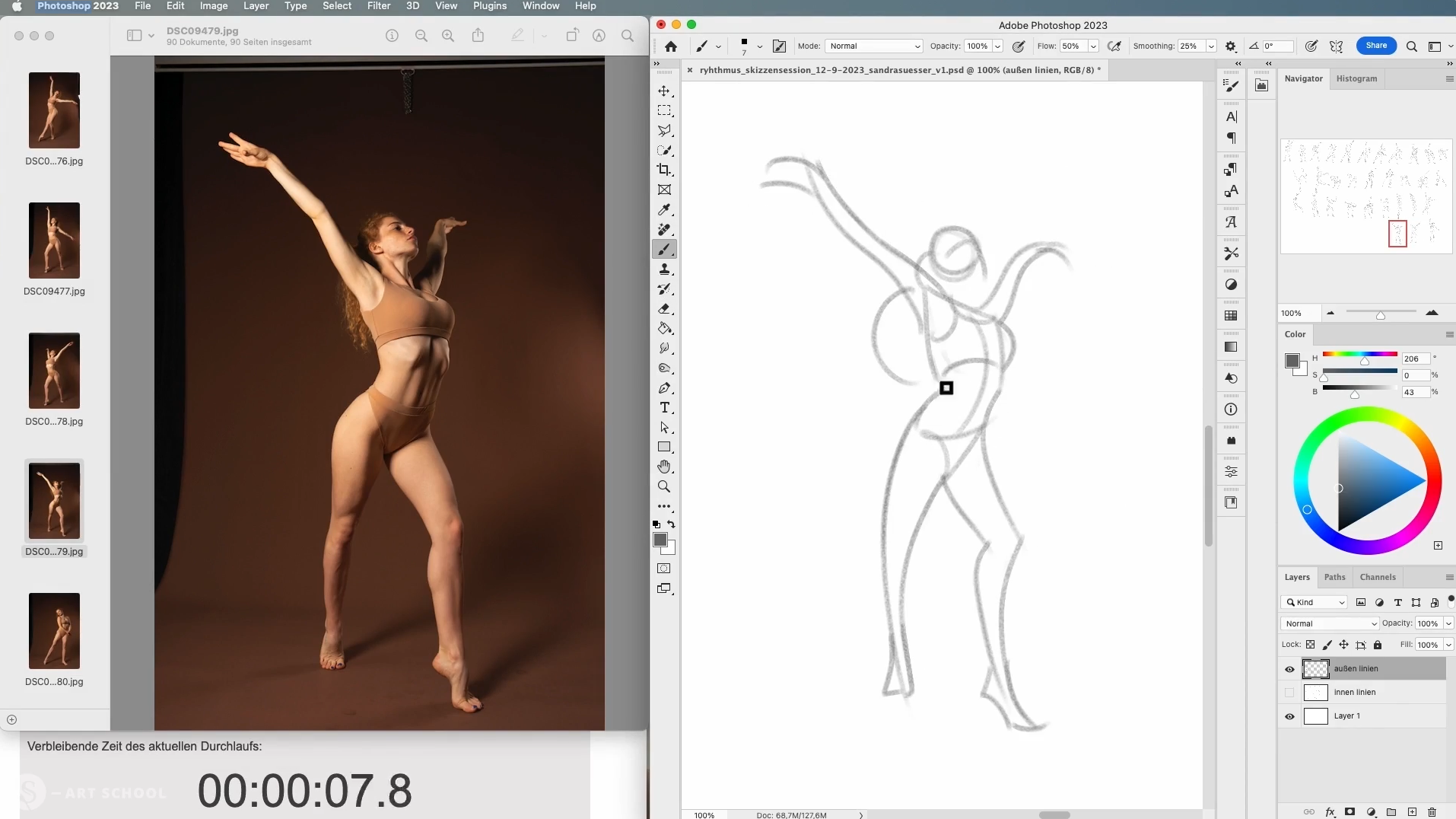Open the Filter menu

(x=378, y=6)
